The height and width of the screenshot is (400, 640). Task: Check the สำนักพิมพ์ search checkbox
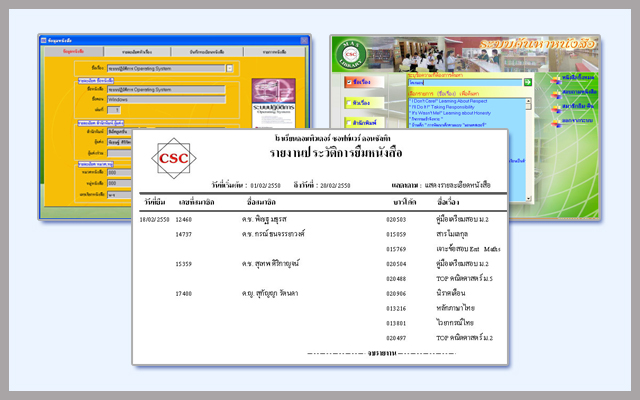tap(349, 122)
